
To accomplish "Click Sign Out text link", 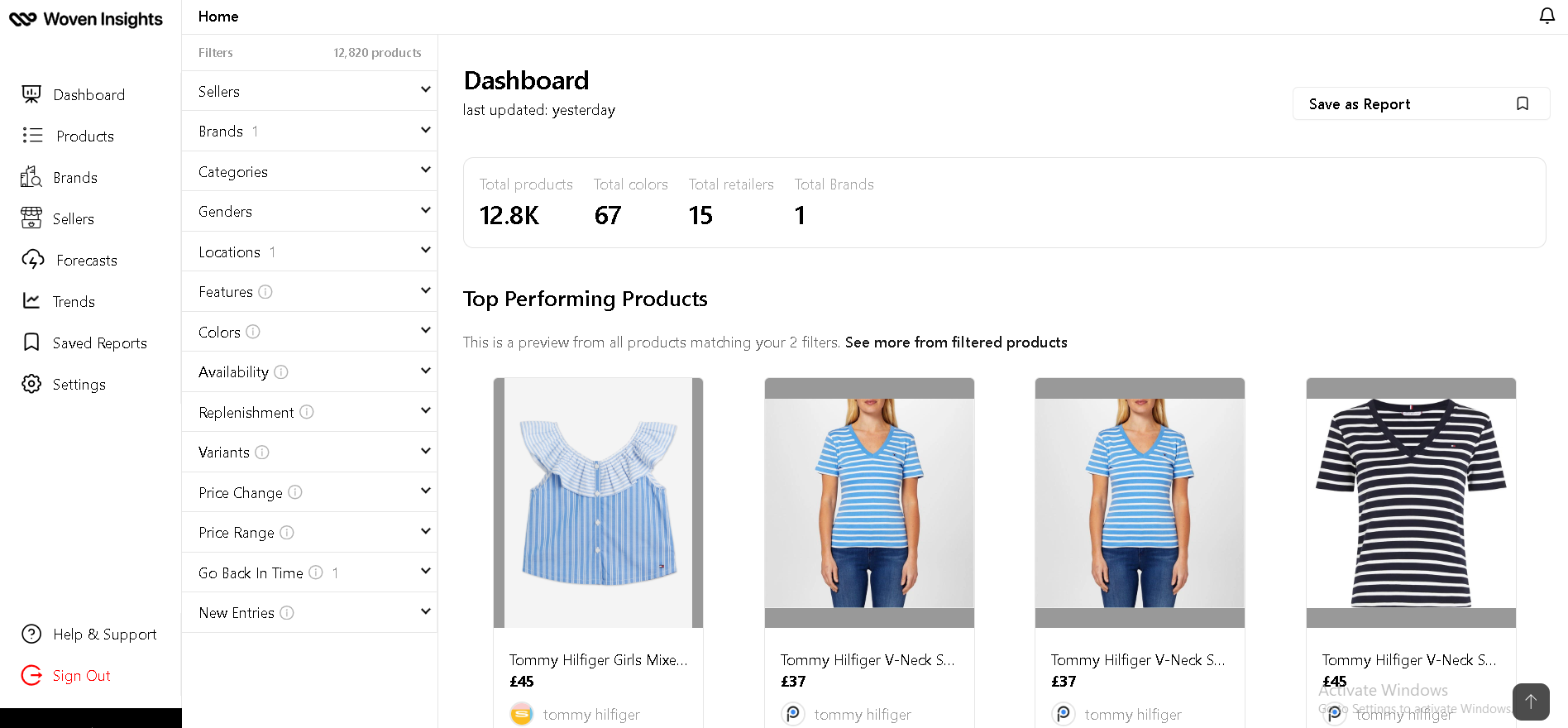I will click(x=82, y=675).
